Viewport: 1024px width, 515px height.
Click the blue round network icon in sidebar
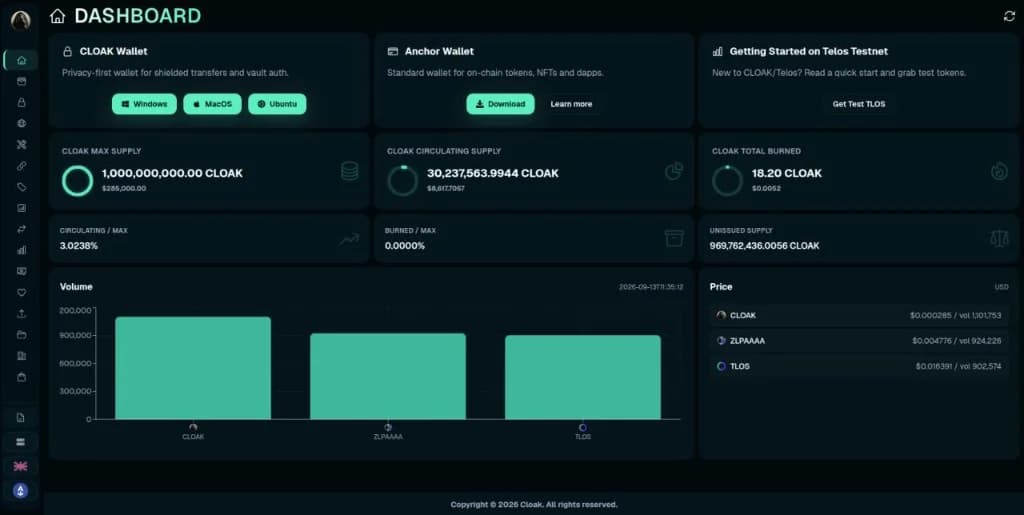tap(21, 491)
